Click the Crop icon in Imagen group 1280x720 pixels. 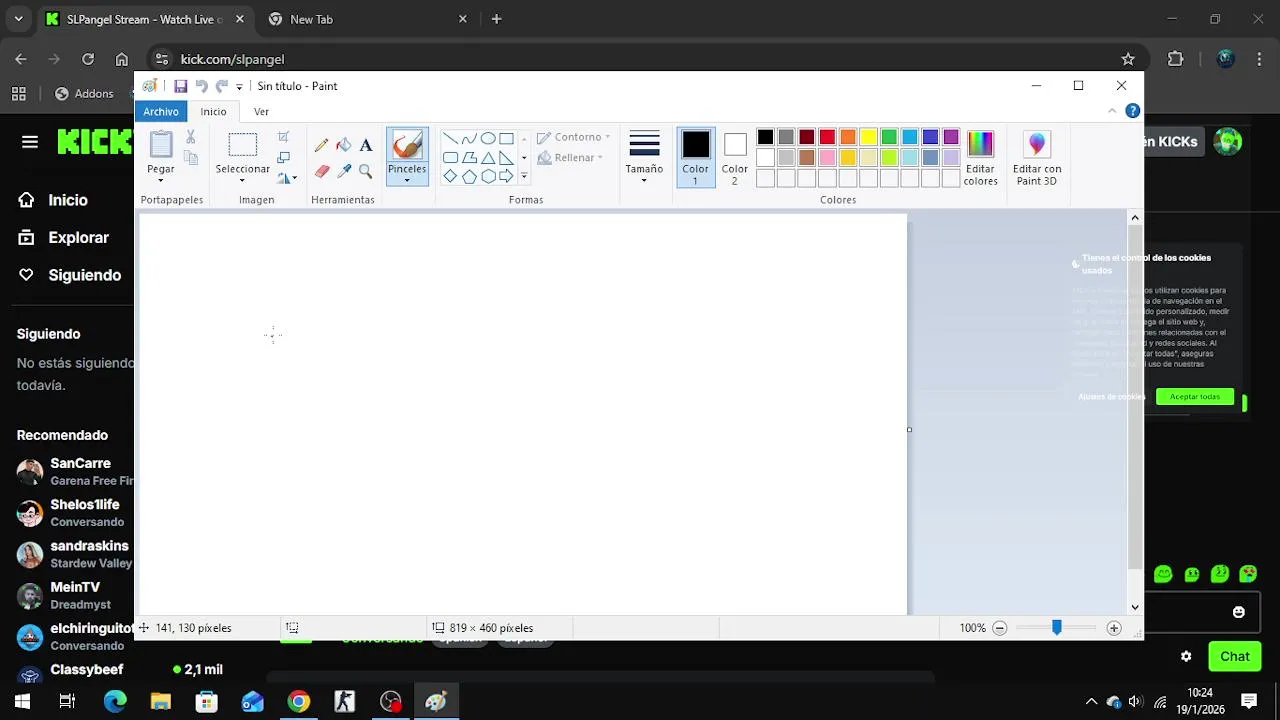pos(283,137)
